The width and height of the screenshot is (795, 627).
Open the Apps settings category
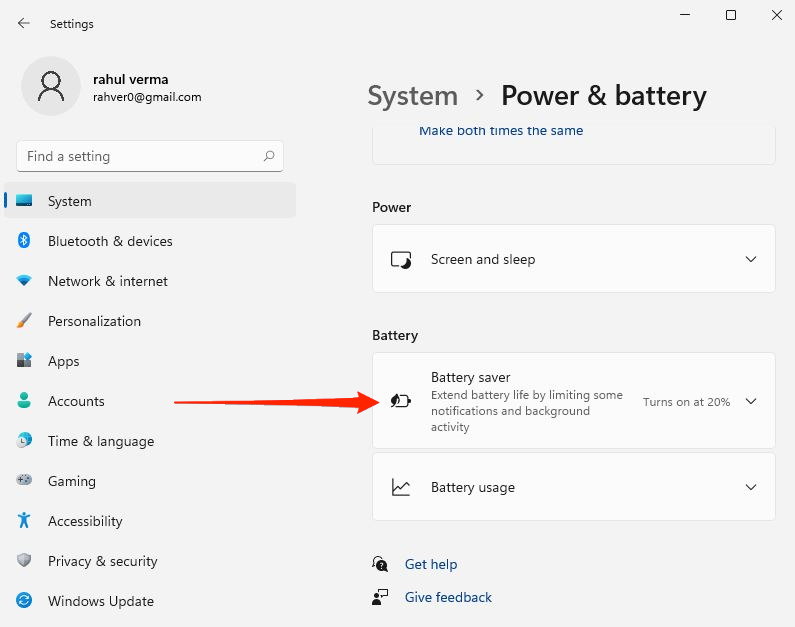[64, 361]
